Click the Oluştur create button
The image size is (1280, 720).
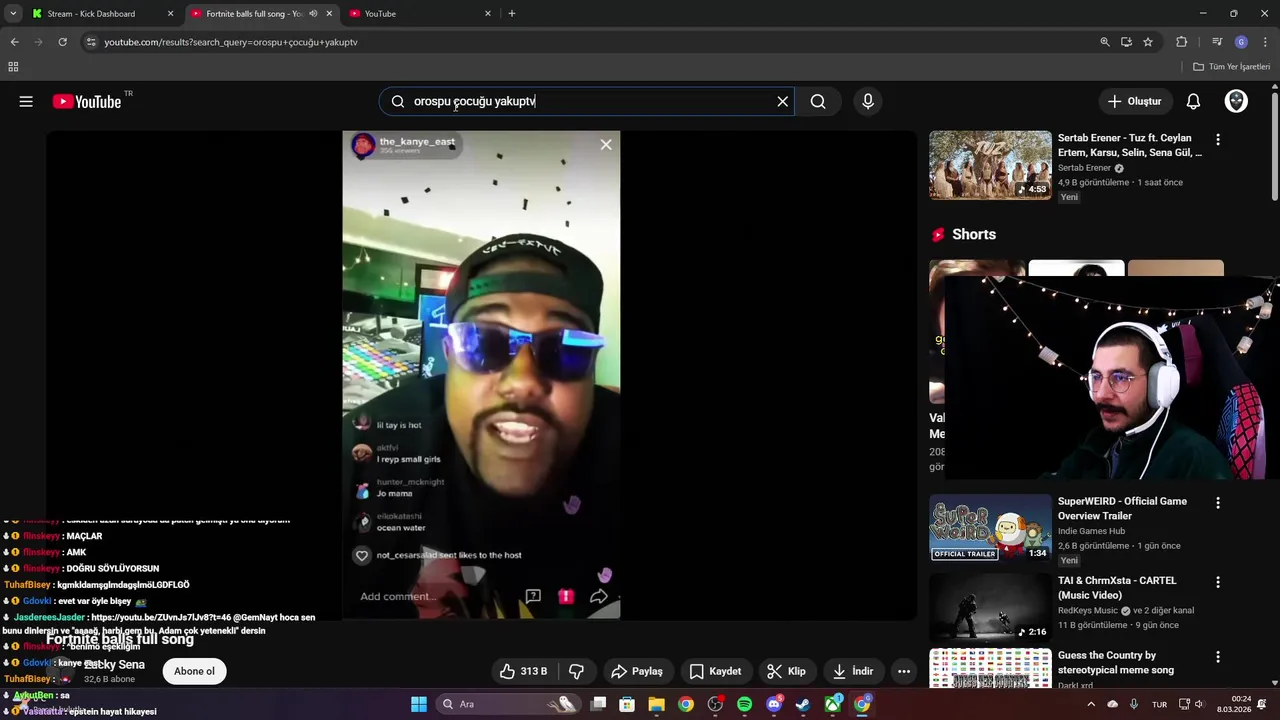[1134, 101]
